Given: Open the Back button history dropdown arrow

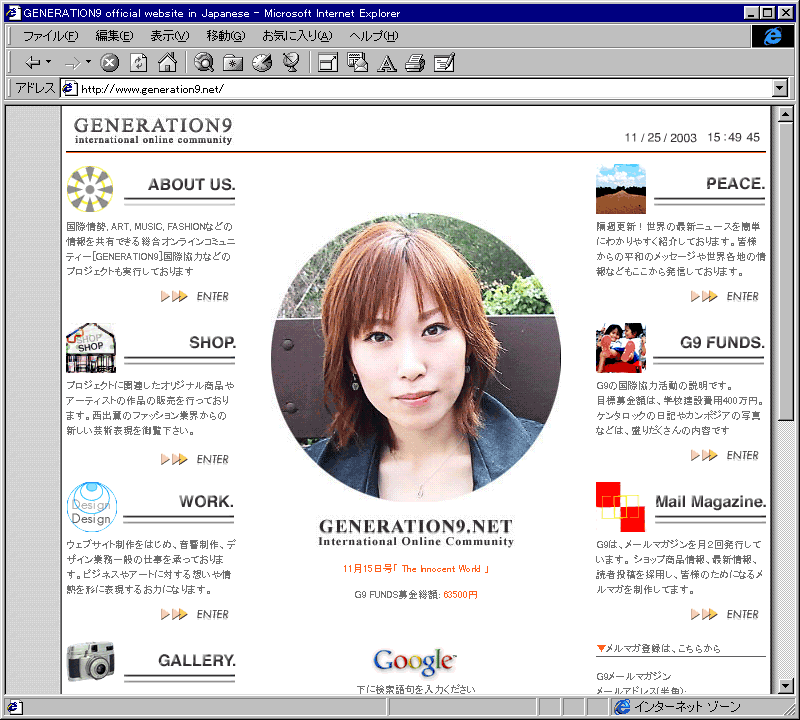Looking at the screenshot, I should click(48, 62).
